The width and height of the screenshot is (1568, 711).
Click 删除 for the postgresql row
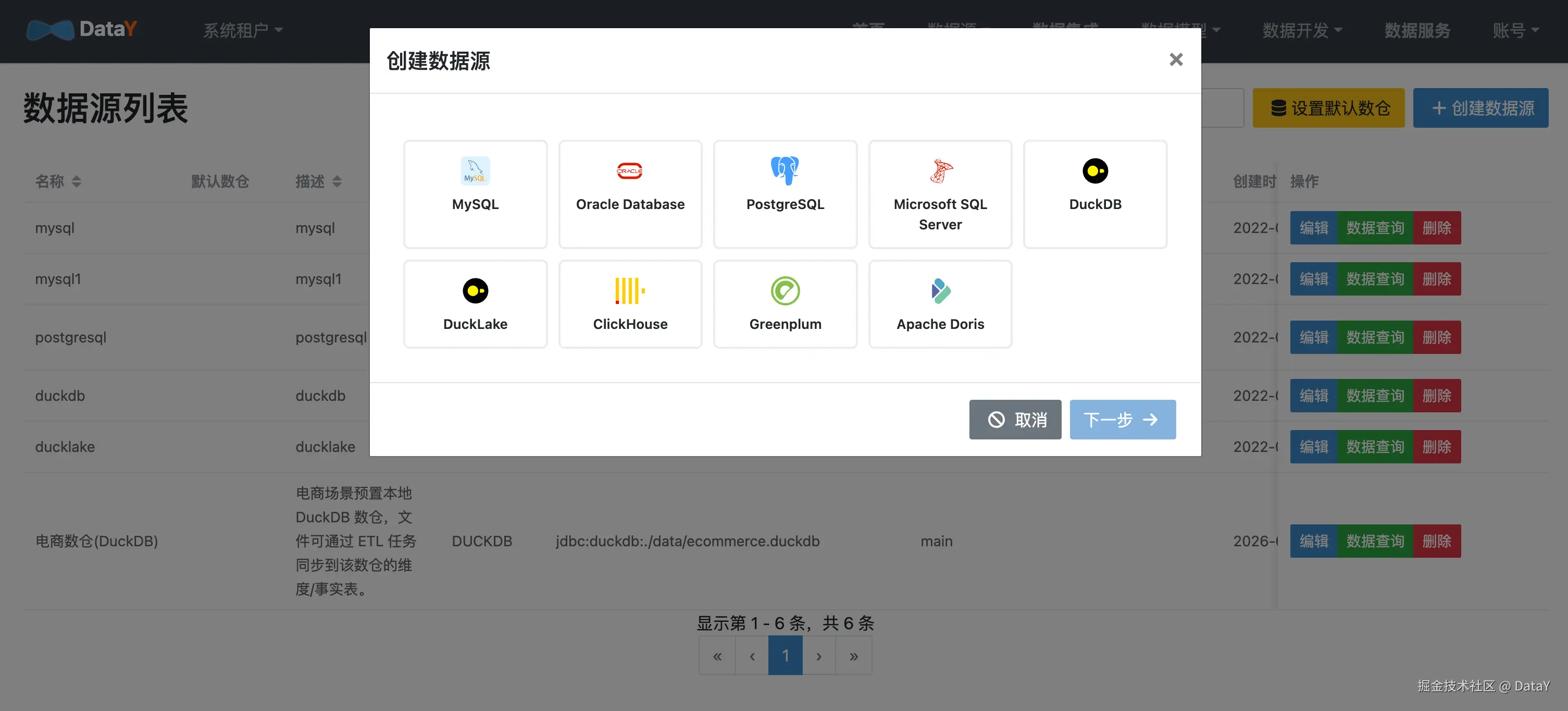click(1437, 338)
